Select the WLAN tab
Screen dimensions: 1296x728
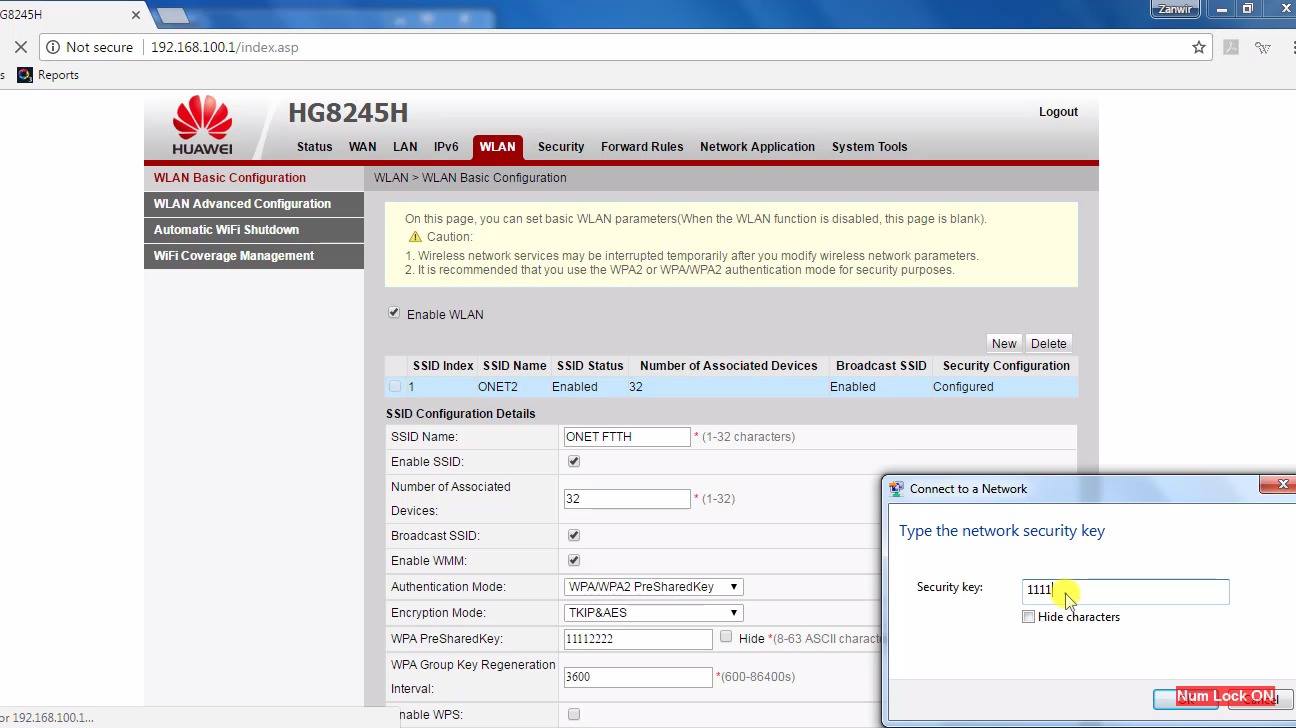coord(497,147)
